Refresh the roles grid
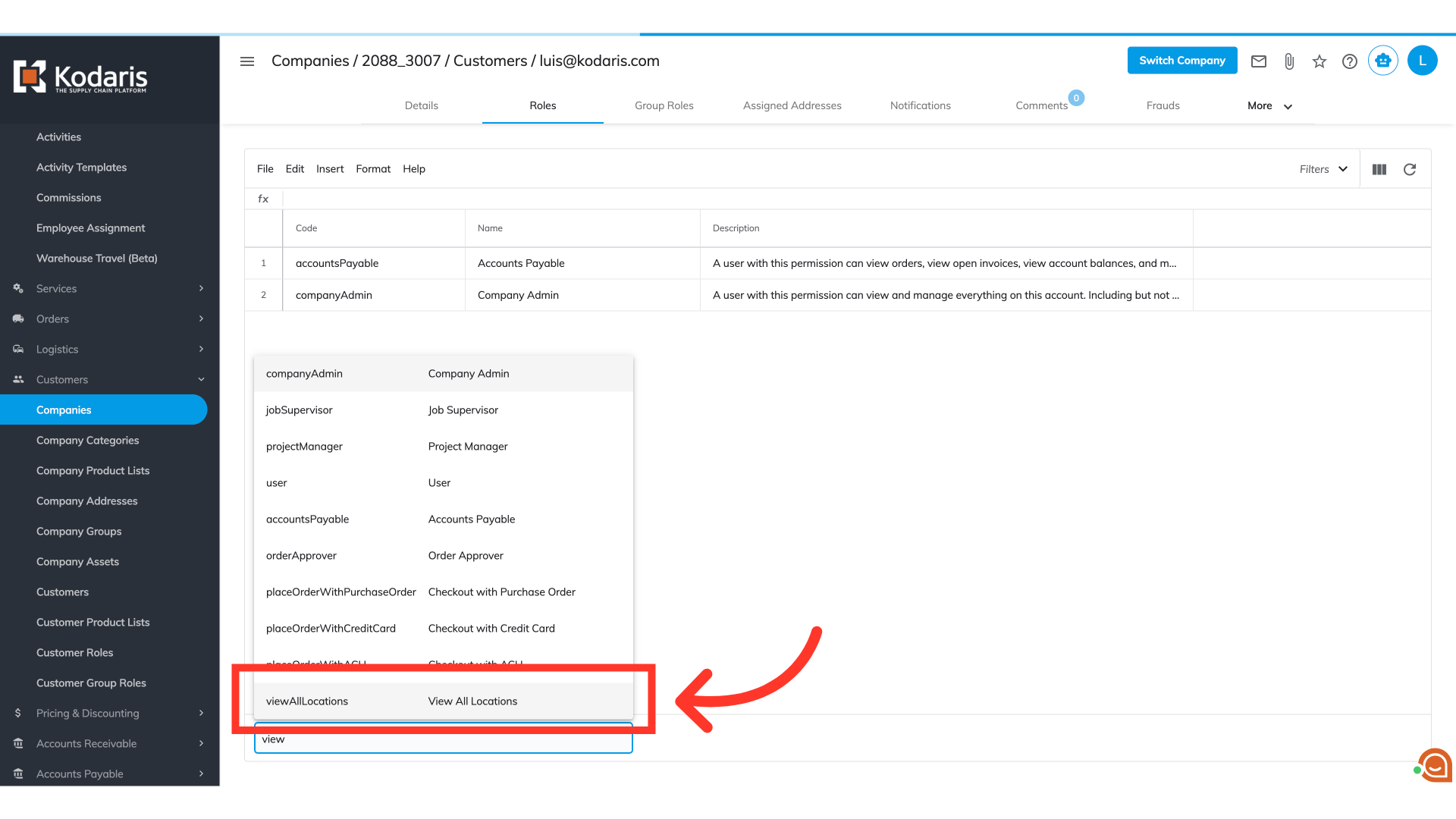 (1410, 169)
